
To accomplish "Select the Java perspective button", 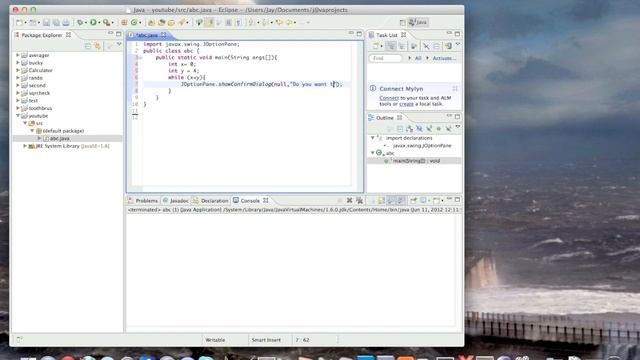I will click(x=418, y=22).
